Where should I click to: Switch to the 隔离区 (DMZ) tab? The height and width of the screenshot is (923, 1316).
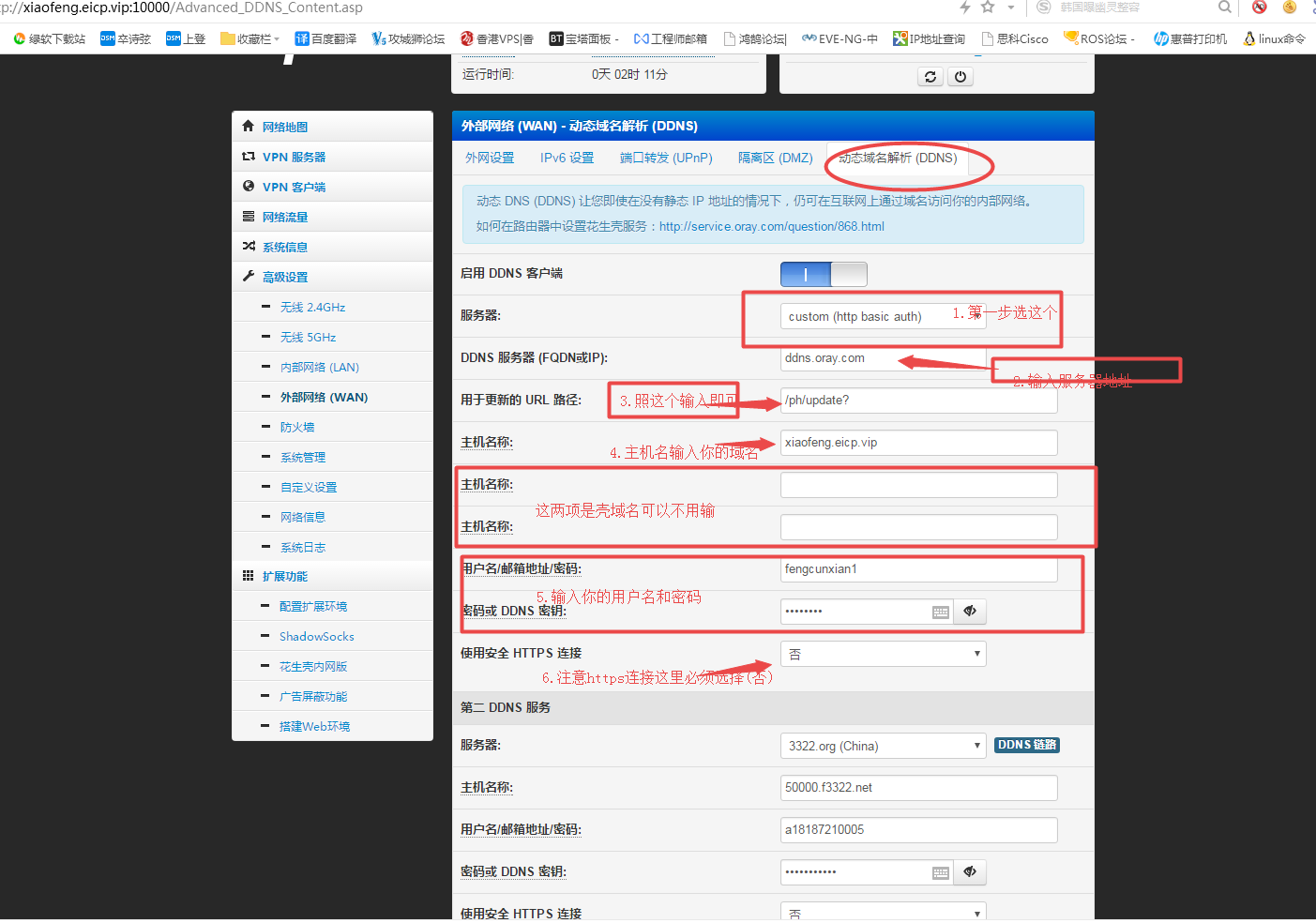pyautogui.click(x=775, y=158)
